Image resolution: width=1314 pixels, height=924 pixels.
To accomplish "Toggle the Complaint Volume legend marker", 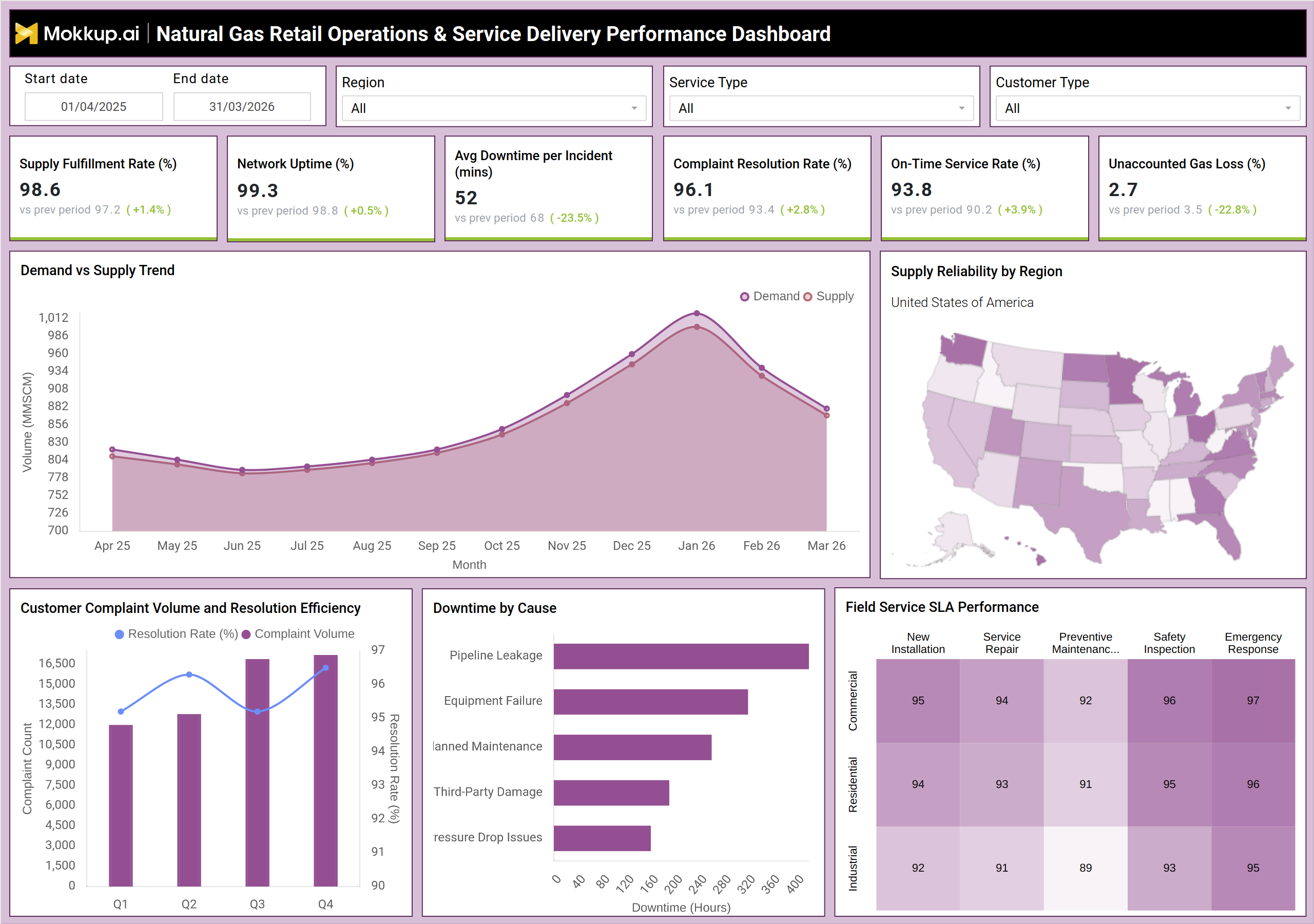I will (246, 634).
